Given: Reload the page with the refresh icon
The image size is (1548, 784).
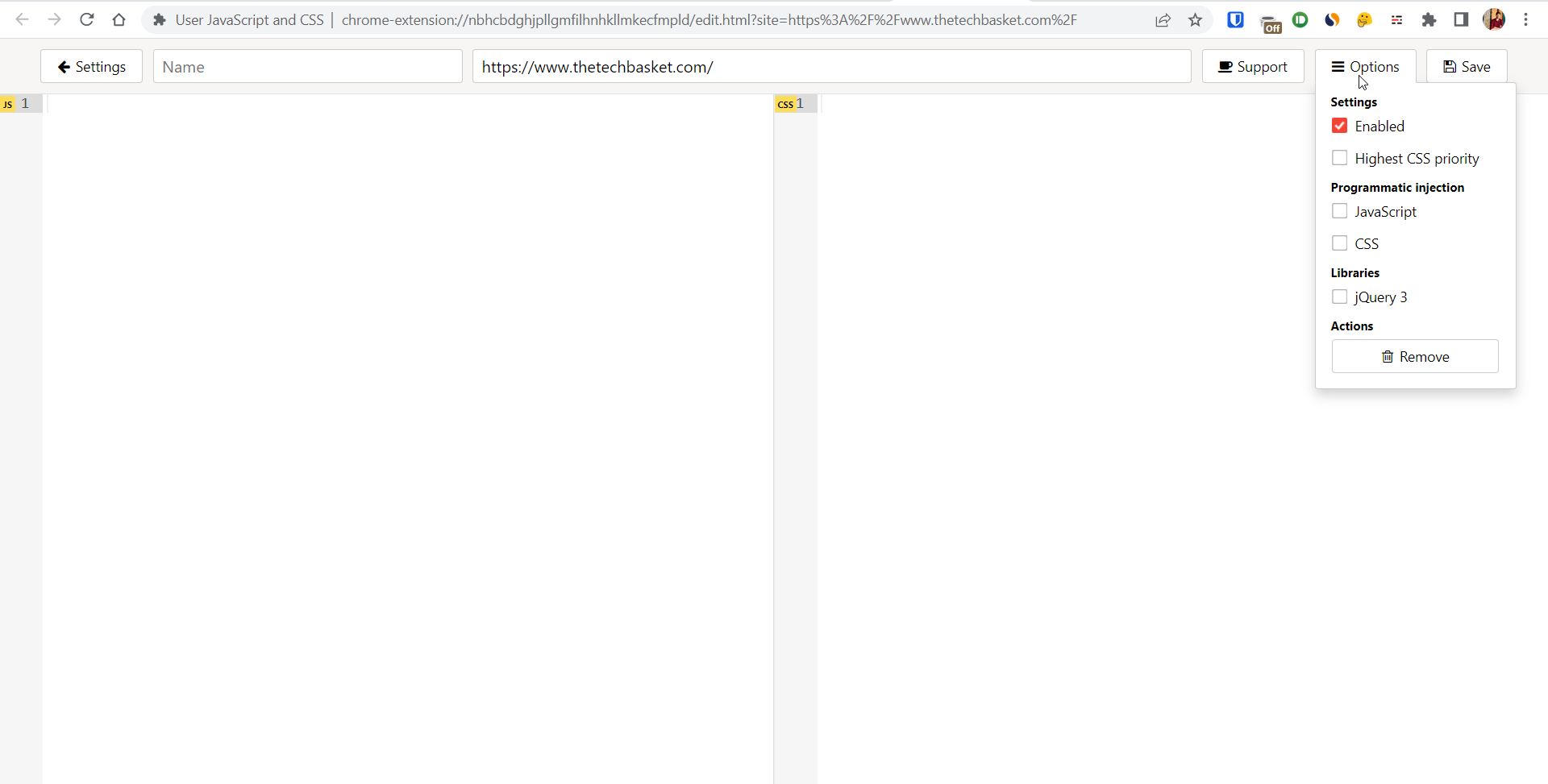Looking at the screenshot, I should [x=87, y=20].
